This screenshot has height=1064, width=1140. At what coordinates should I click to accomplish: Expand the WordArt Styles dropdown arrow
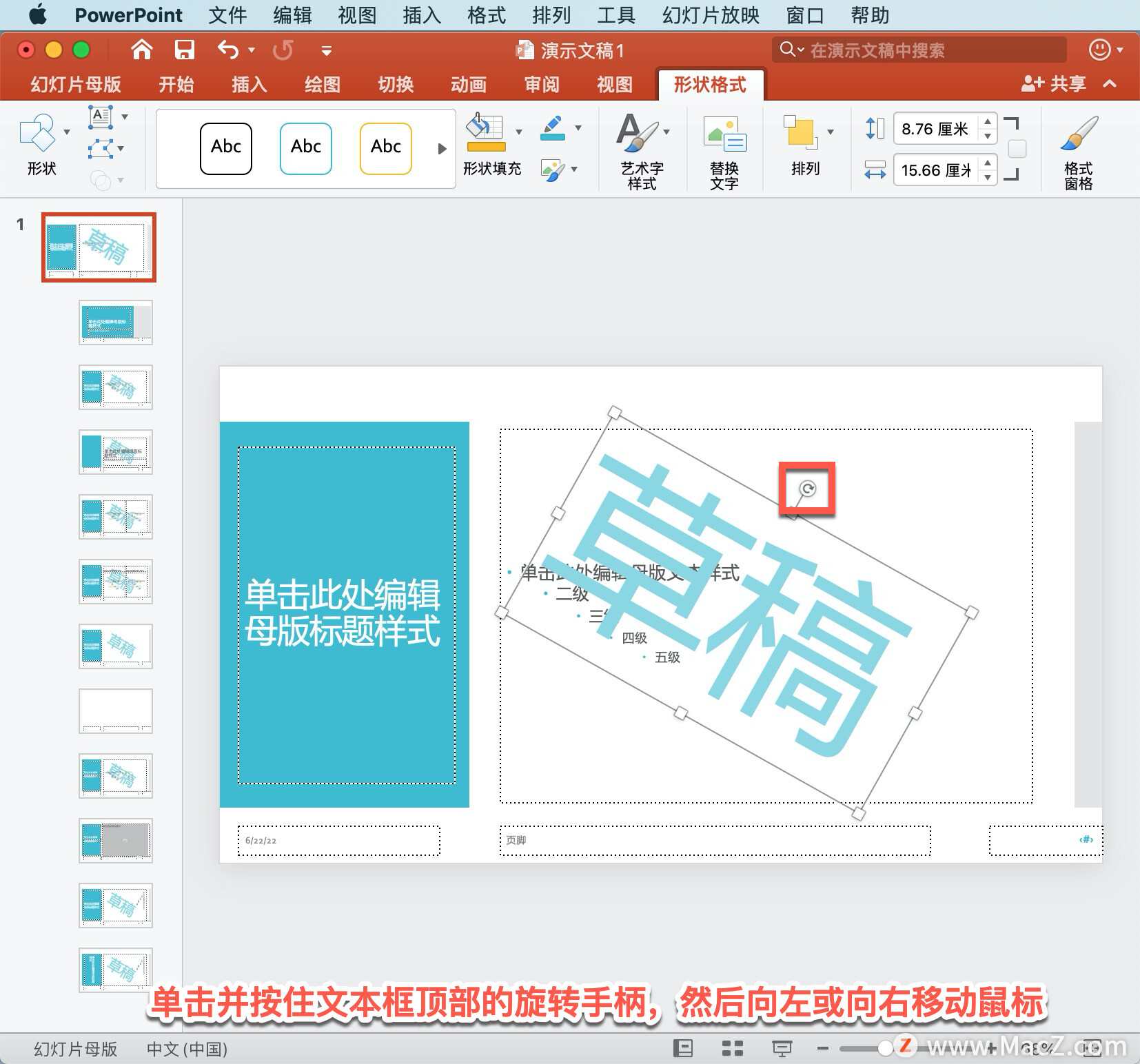pyautogui.click(x=666, y=131)
